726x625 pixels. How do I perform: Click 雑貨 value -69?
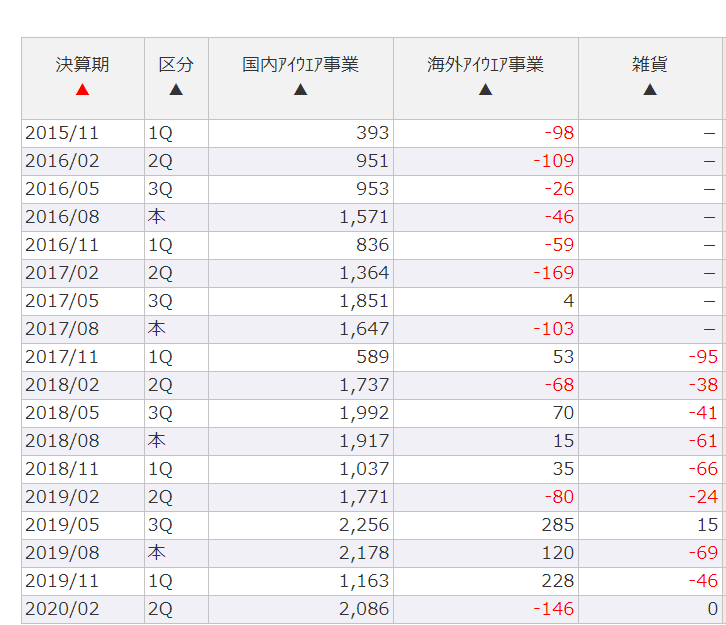click(x=703, y=553)
